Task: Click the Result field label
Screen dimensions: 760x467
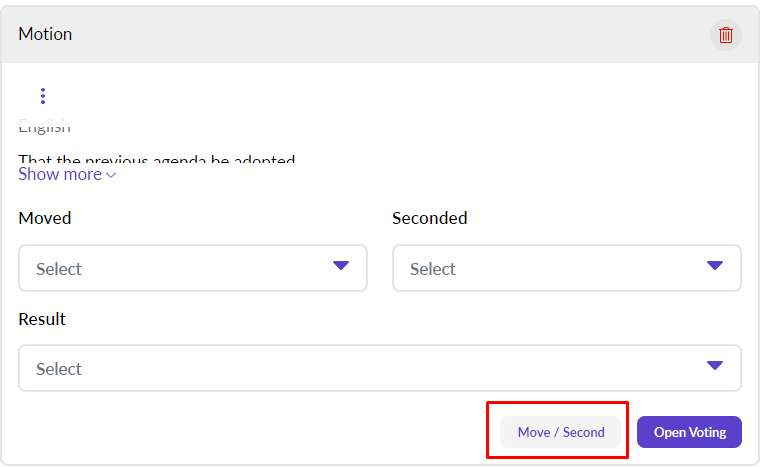Action: point(42,319)
